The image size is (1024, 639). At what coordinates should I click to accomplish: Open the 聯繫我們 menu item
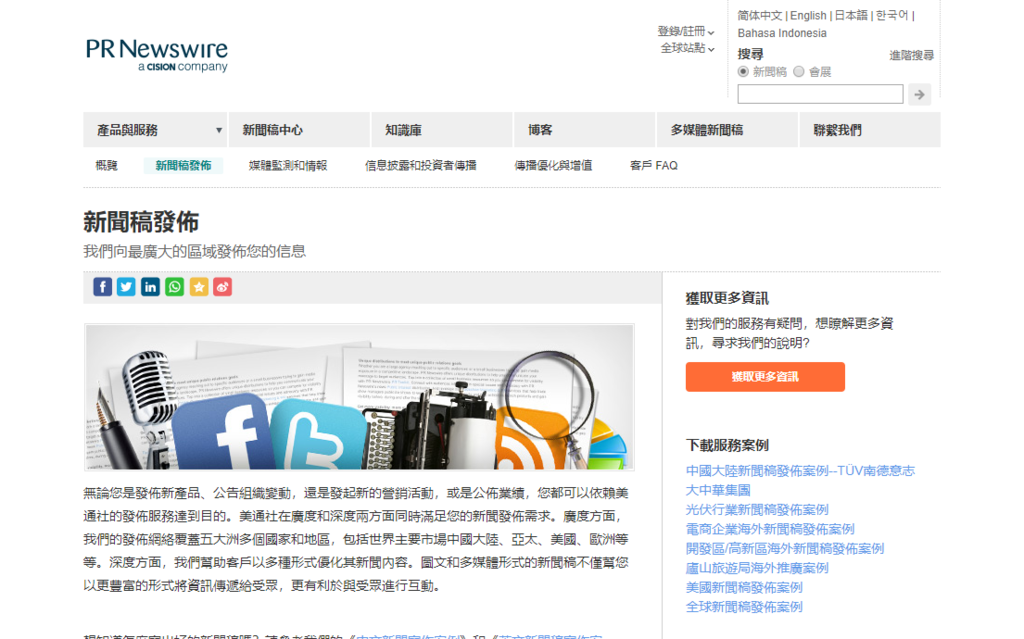click(x=870, y=130)
